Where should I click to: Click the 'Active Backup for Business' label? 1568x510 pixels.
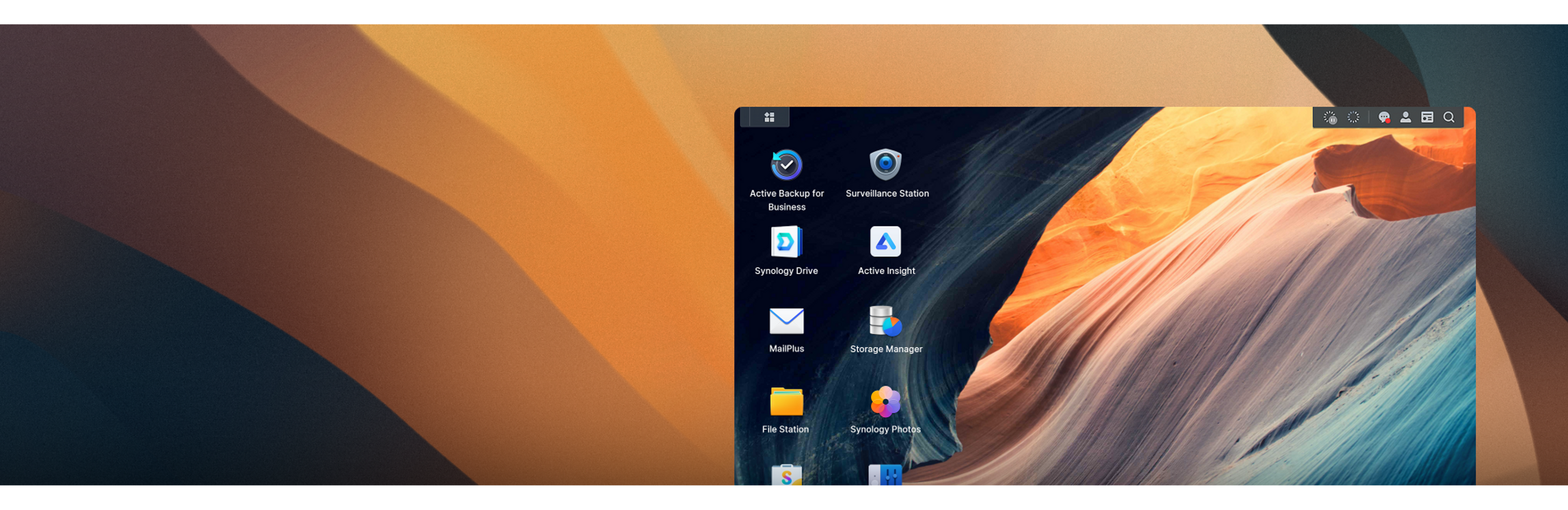pyautogui.click(x=787, y=200)
